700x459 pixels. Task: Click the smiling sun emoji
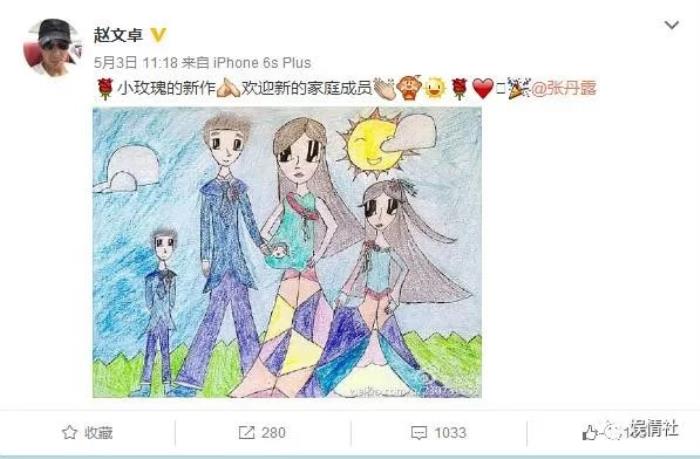pos(434,88)
